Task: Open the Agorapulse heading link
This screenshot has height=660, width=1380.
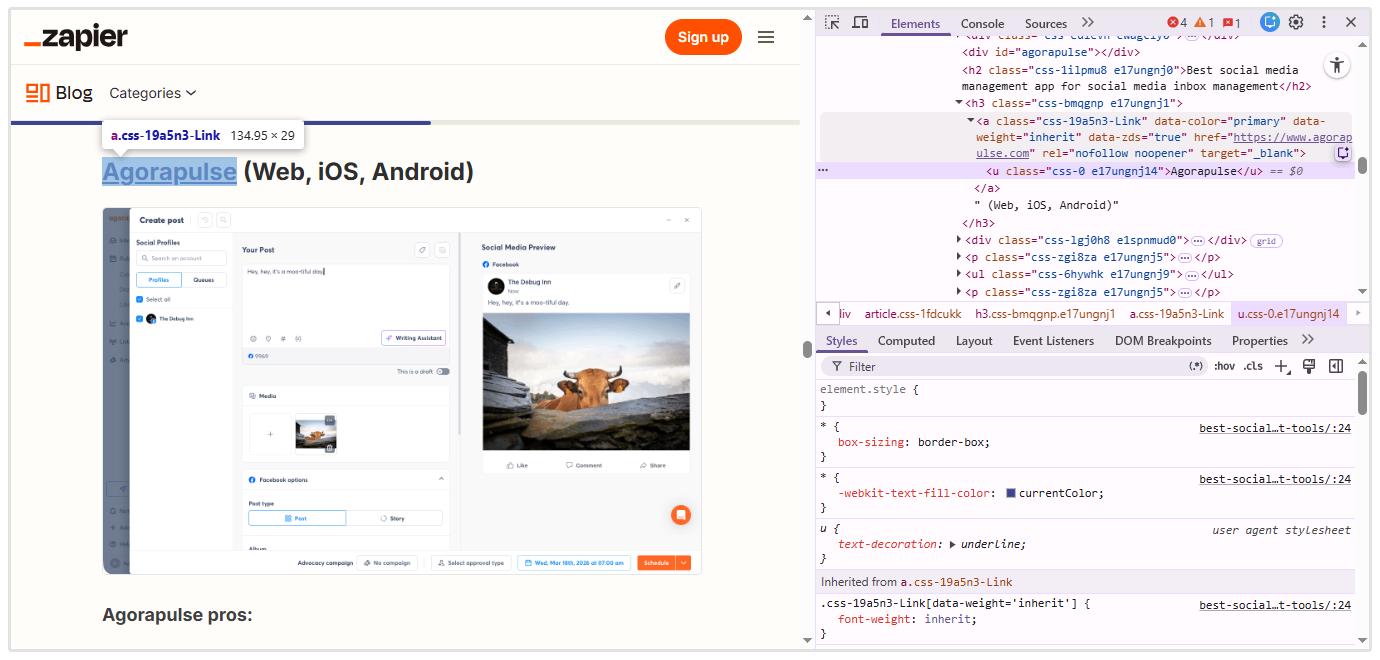Action: 169,172
